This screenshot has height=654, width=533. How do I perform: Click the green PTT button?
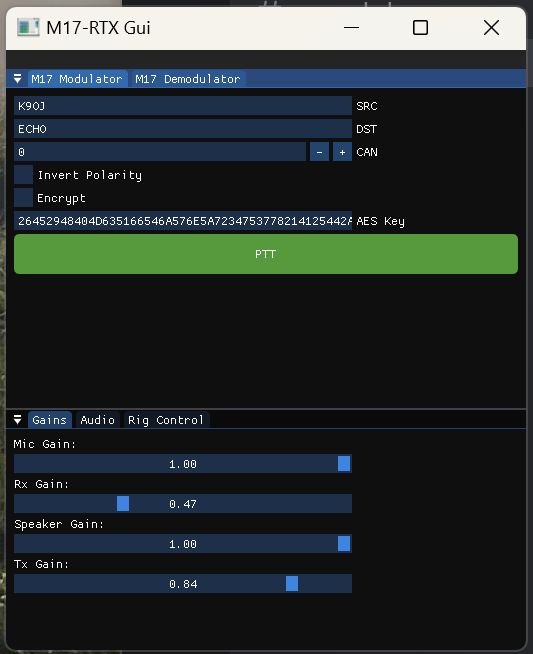(x=266, y=254)
